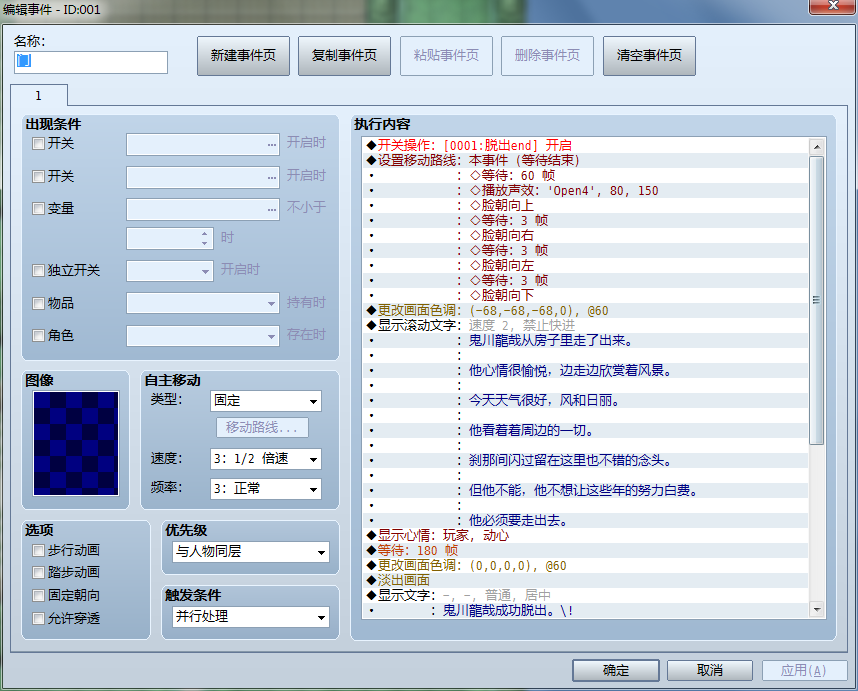Screen dimensions: 858x691
Task: Select the 脸朝向左 route line
Action: pyautogui.click(x=585, y=265)
